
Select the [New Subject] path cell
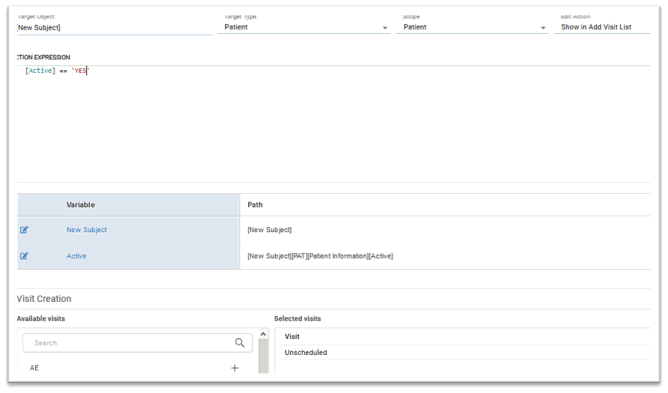(x=269, y=230)
